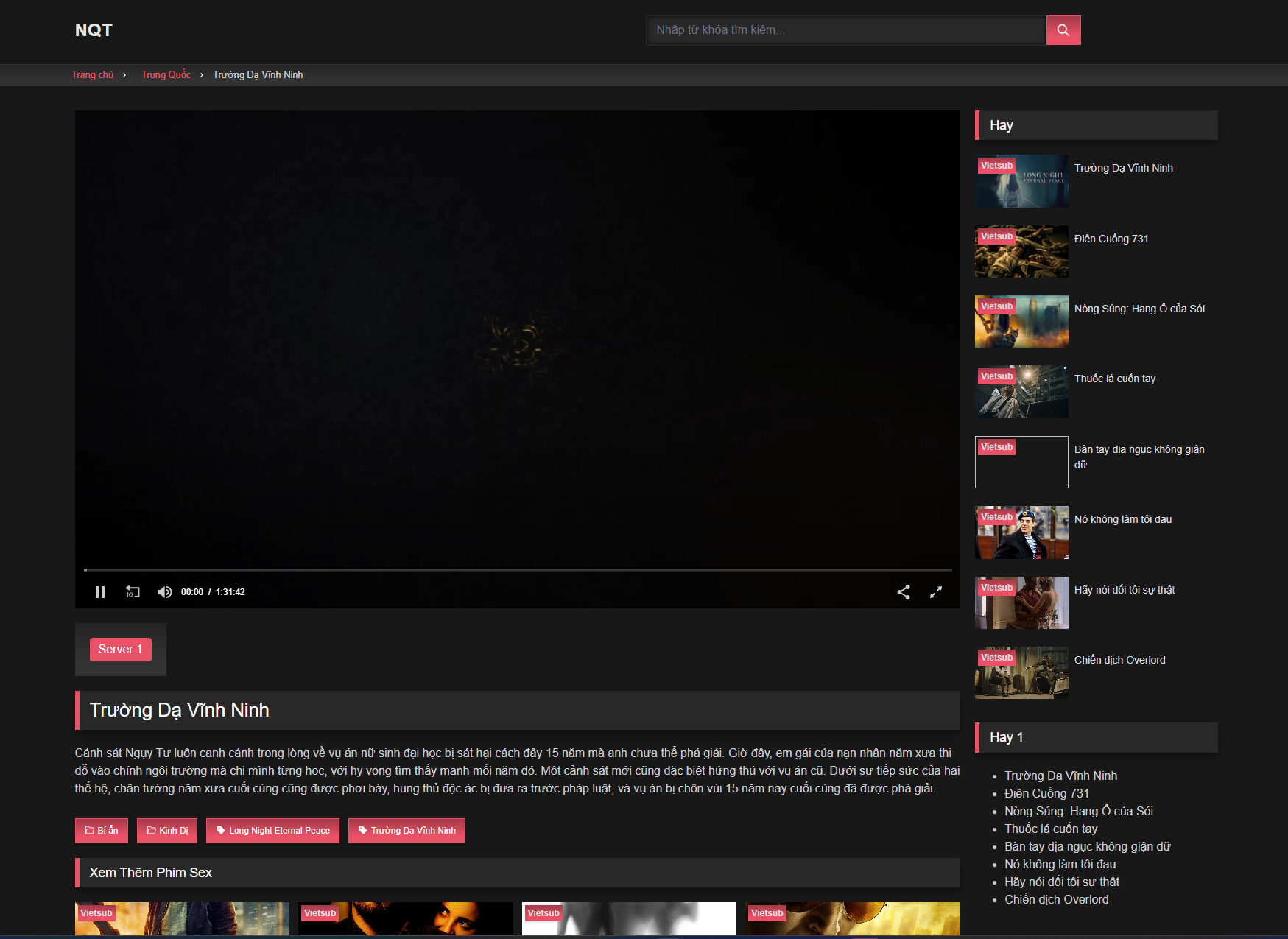Image resolution: width=1288 pixels, height=939 pixels.
Task: Click the NQT site logo
Action: 94,30
